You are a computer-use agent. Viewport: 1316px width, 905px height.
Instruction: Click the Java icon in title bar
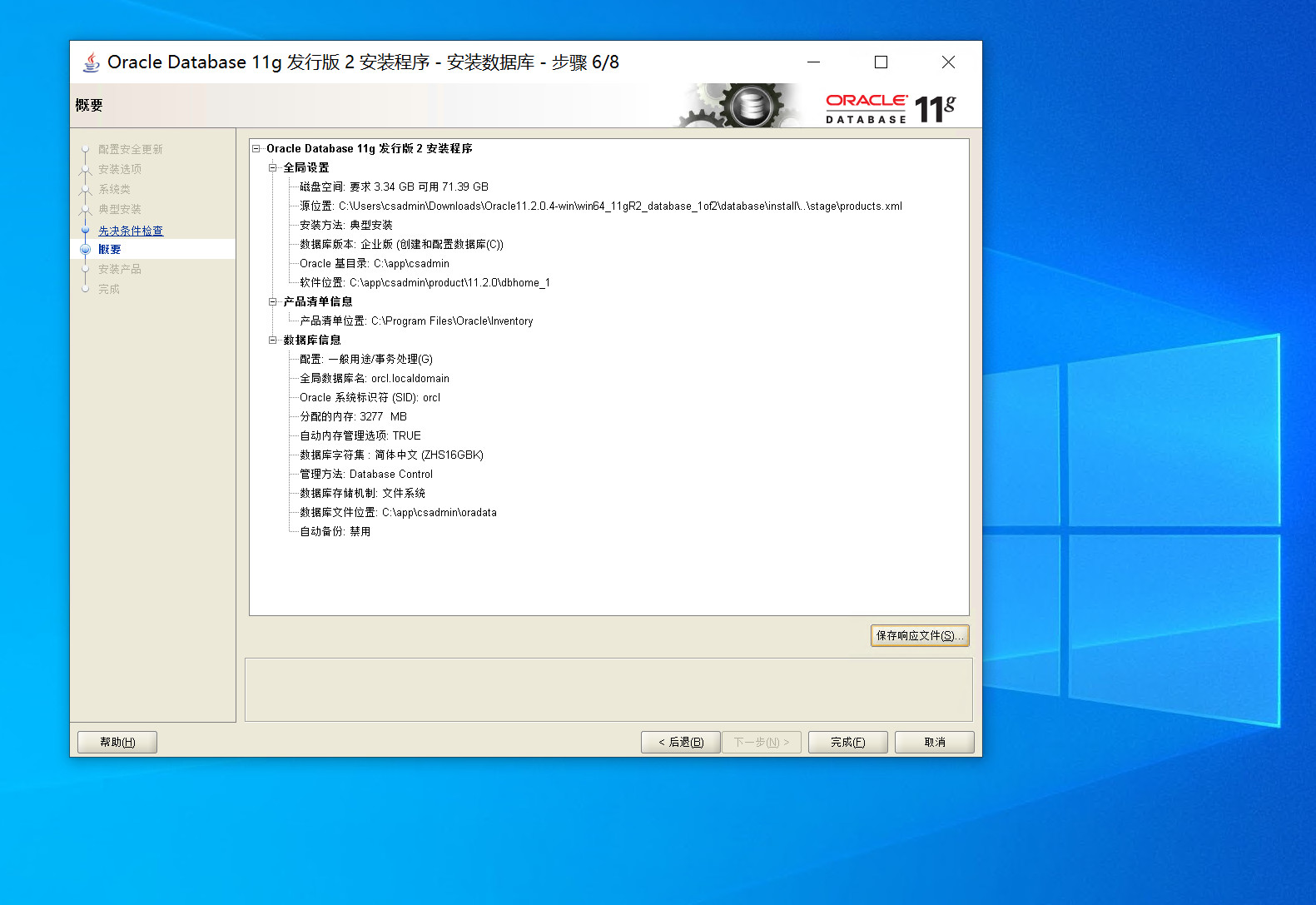[x=91, y=62]
